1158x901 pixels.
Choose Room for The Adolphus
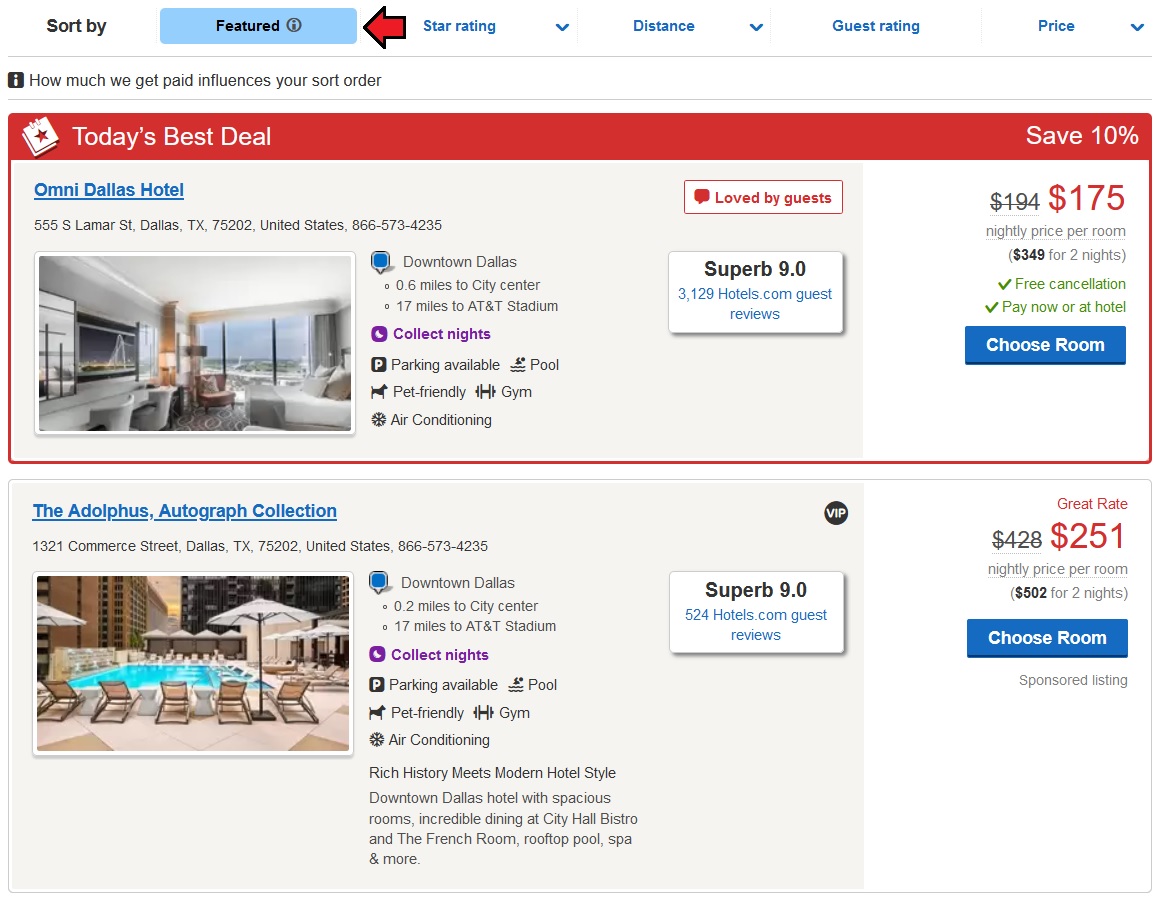pos(1047,638)
